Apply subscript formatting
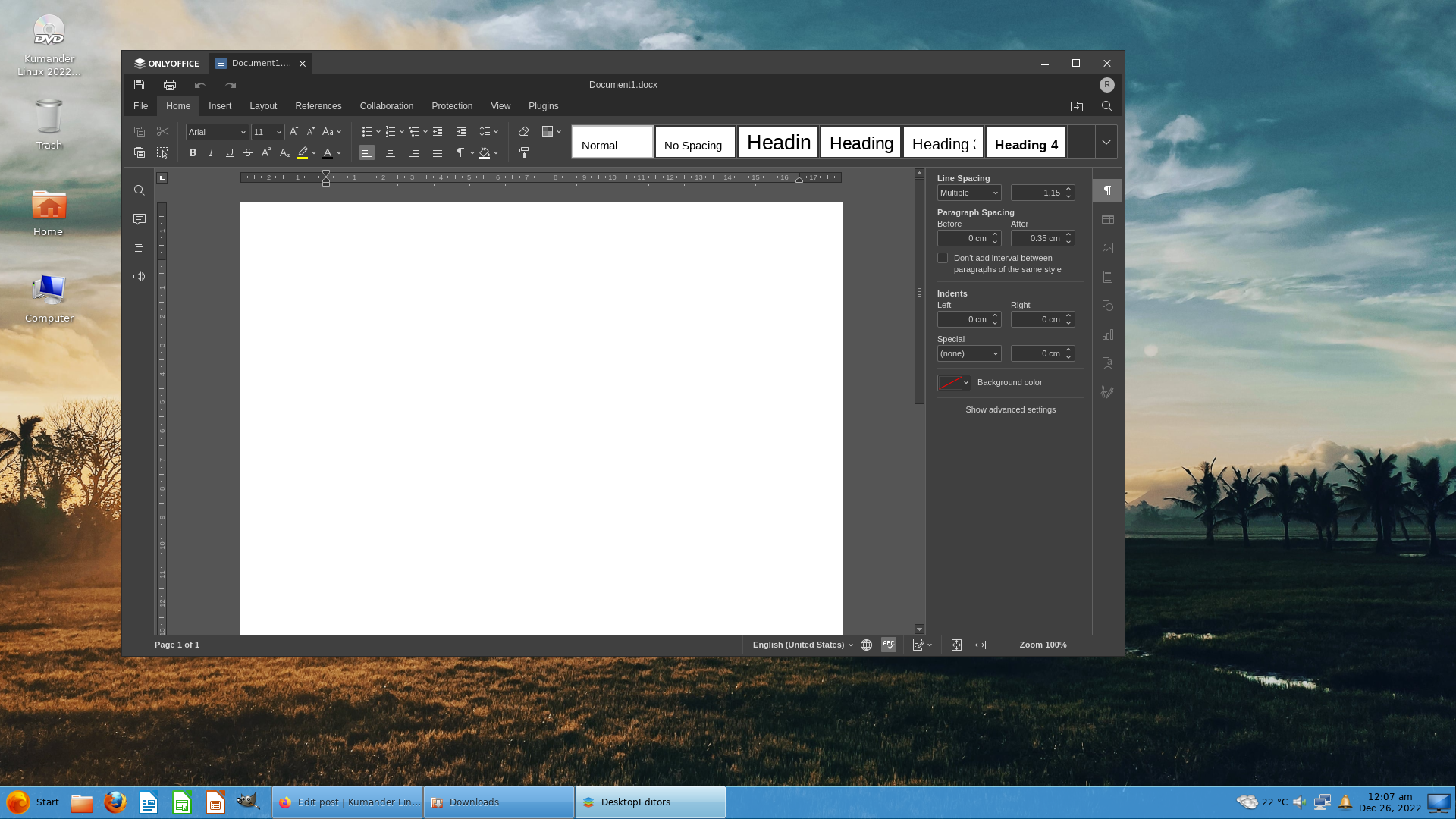This screenshot has width=1456, height=819. coord(285,152)
